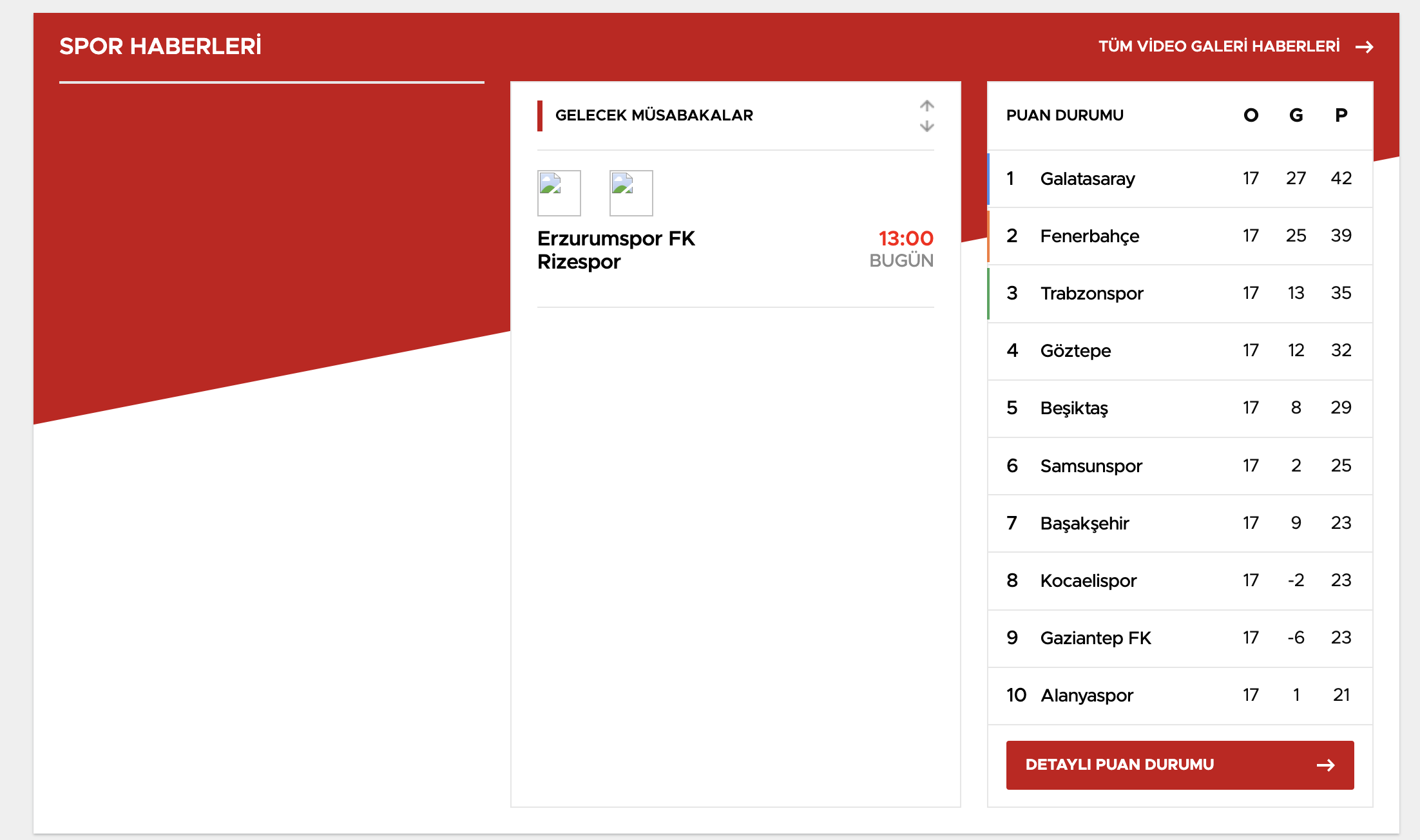1420x840 pixels.
Task: Click Göztepe's goal difference 12
Action: click(1296, 350)
